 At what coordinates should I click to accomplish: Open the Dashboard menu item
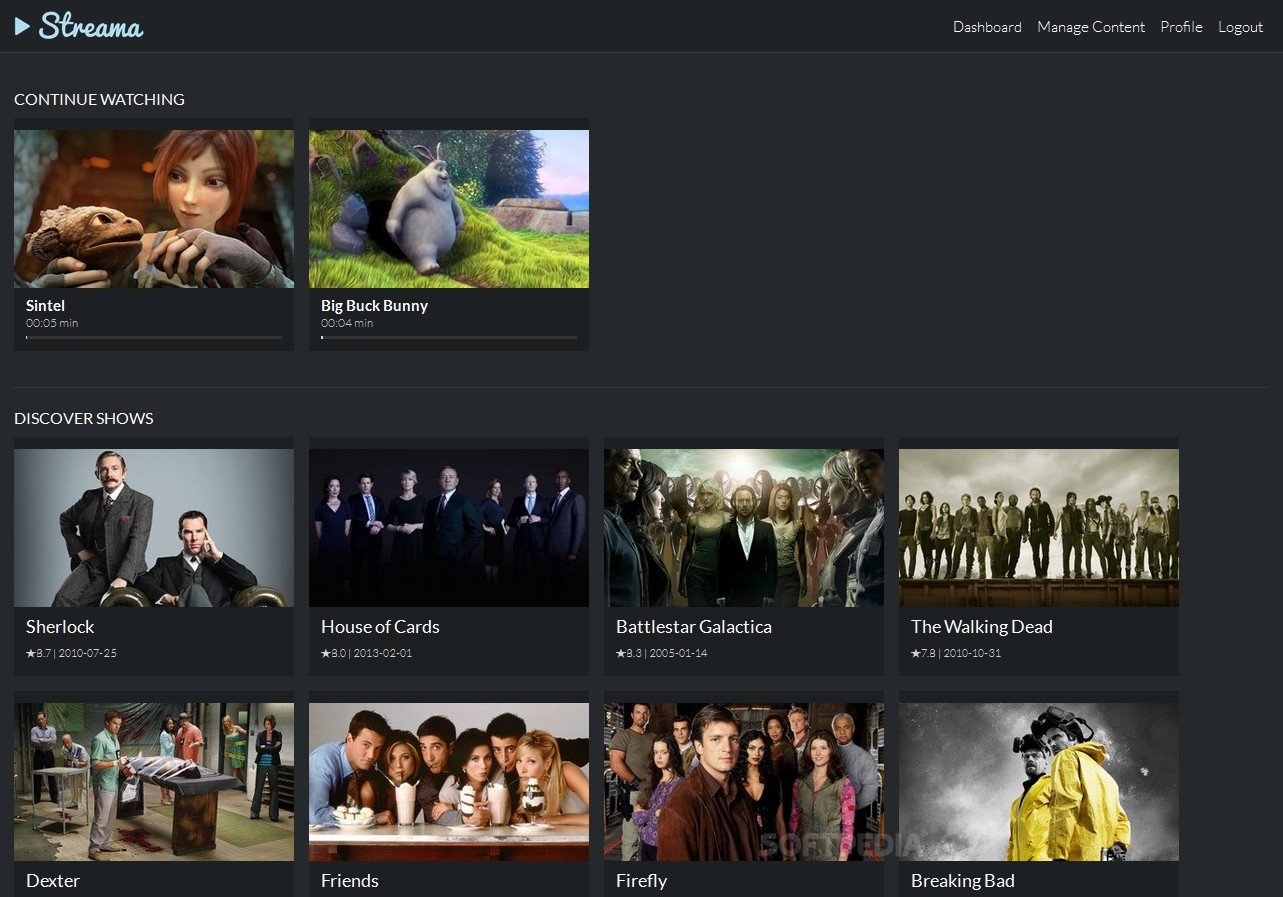[987, 27]
